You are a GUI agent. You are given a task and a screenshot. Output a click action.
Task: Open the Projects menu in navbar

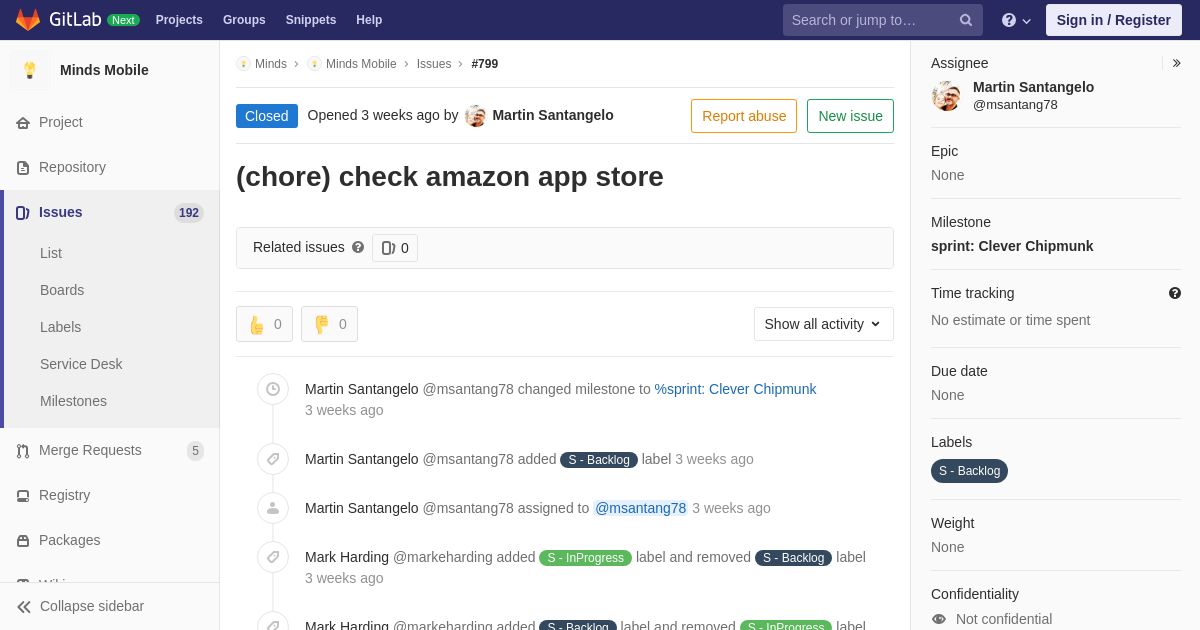tap(179, 20)
